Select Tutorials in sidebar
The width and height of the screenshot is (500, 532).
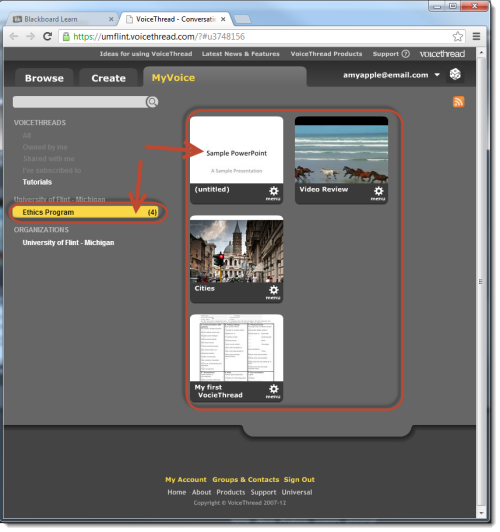(37, 182)
